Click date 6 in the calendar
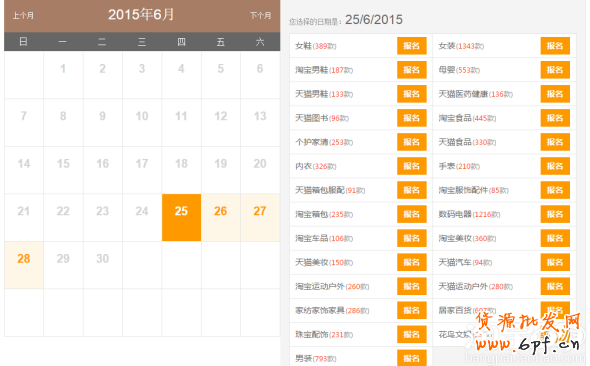The height and width of the screenshot is (366, 590). (260, 75)
